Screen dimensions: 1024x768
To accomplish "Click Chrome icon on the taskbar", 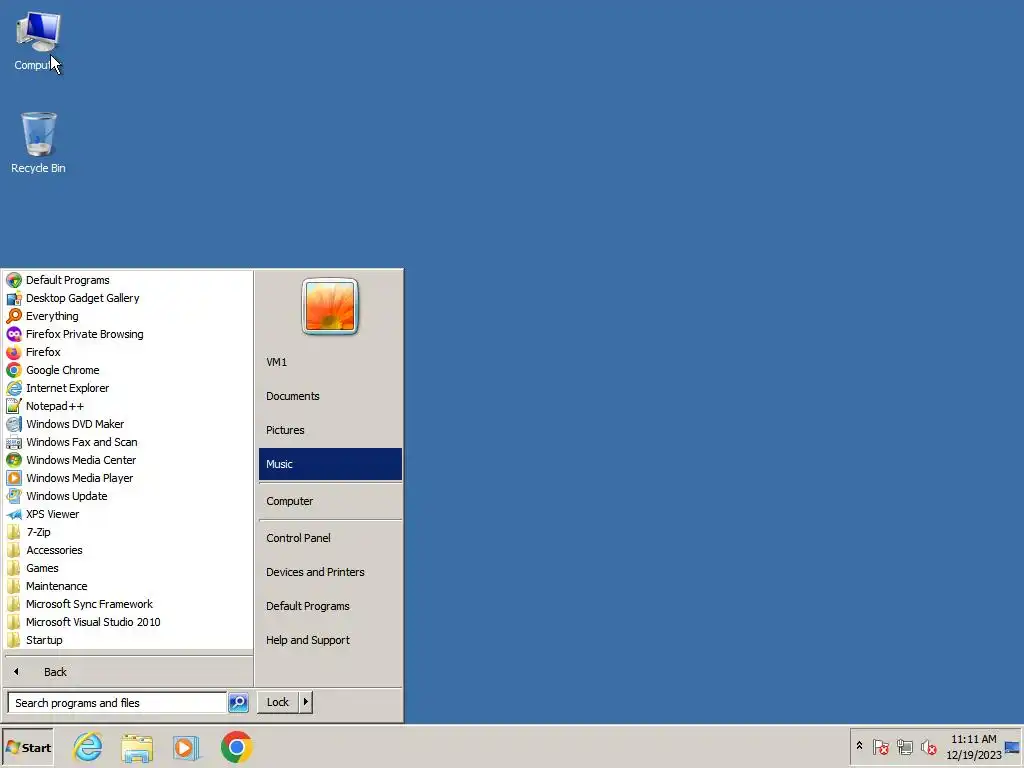I will pyautogui.click(x=236, y=747).
